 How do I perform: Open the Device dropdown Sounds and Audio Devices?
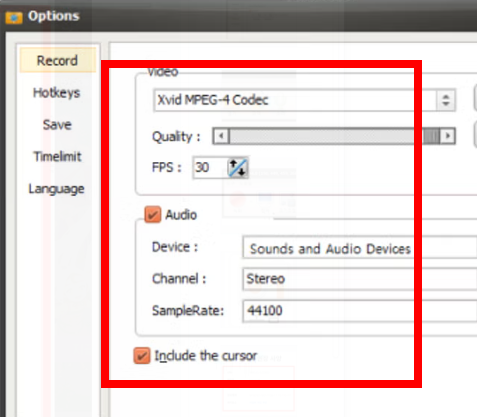pos(360,247)
